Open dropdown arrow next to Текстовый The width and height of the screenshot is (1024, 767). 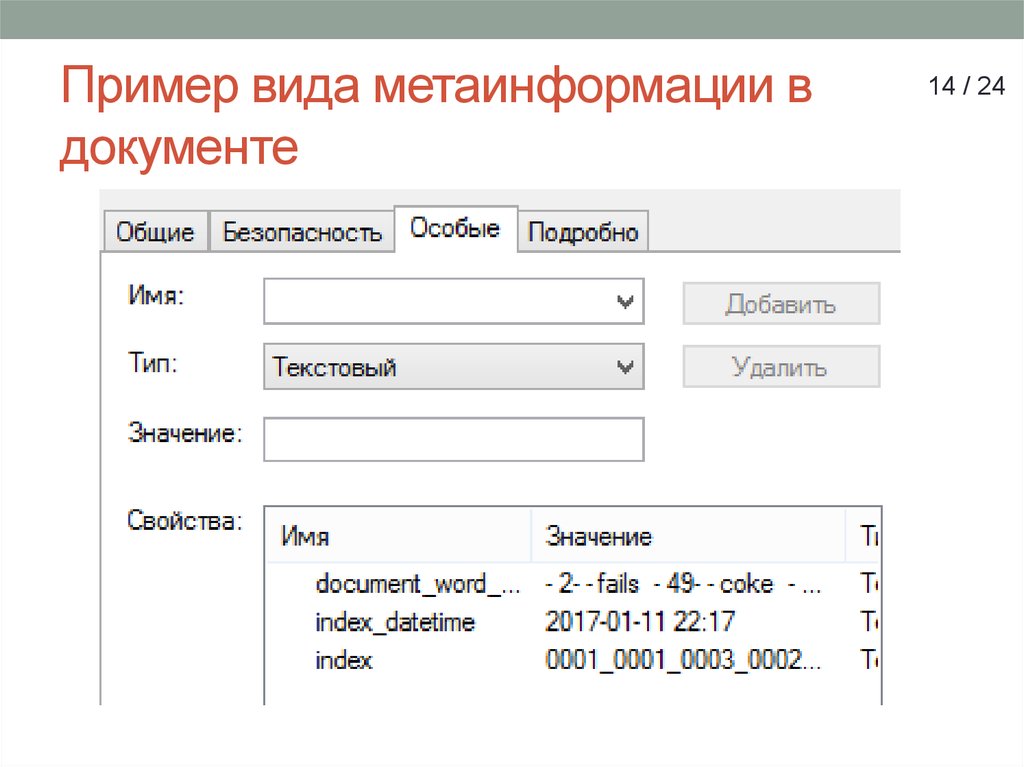coord(626,366)
